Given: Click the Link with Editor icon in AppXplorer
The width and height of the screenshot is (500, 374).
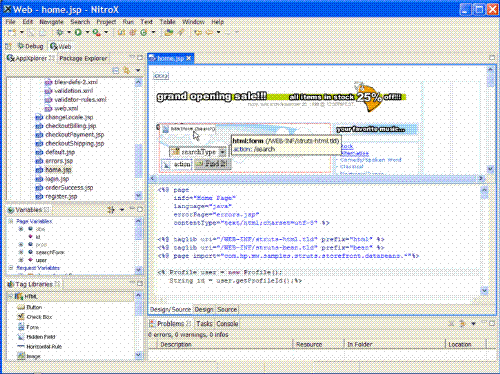Looking at the screenshot, I should click(126, 70).
